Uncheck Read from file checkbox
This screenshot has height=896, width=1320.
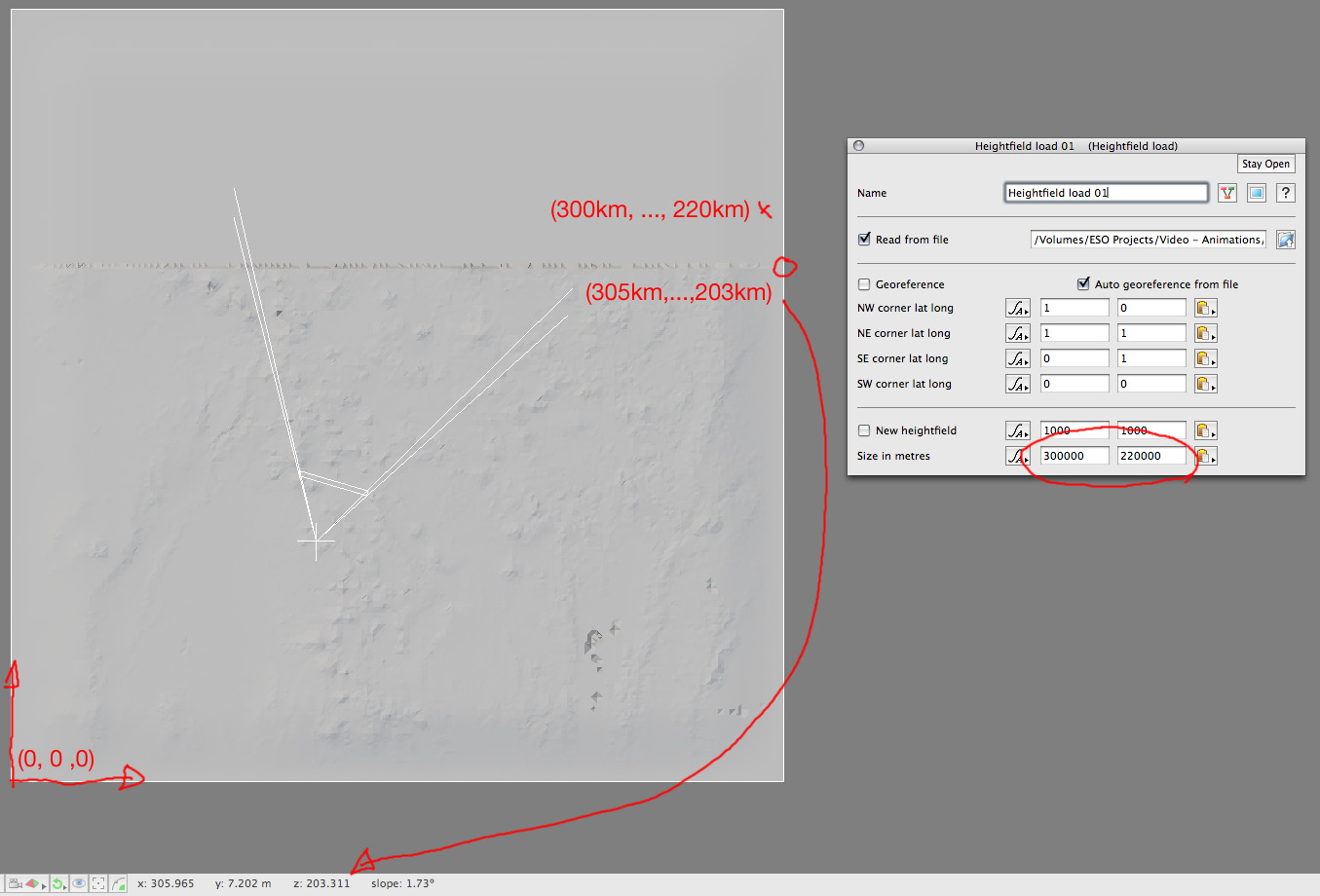point(864,240)
